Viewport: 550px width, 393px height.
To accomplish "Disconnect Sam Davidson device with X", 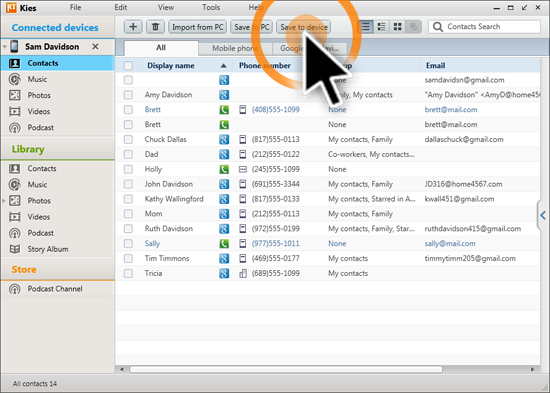I will click(95, 46).
